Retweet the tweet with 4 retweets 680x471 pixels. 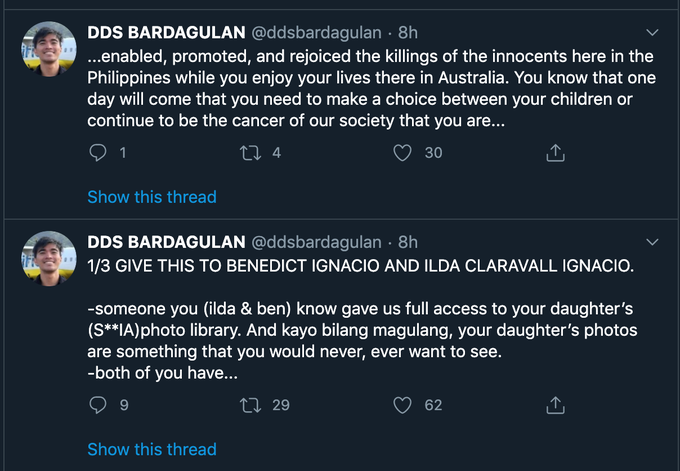coord(251,153)
